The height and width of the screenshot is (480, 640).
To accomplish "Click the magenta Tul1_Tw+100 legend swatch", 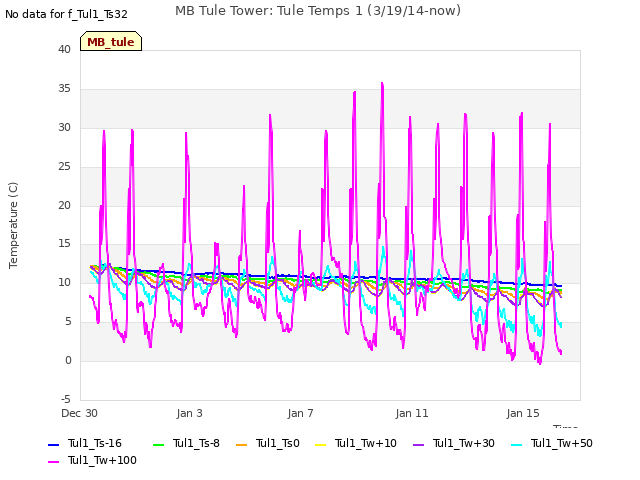I will (53, 462).
